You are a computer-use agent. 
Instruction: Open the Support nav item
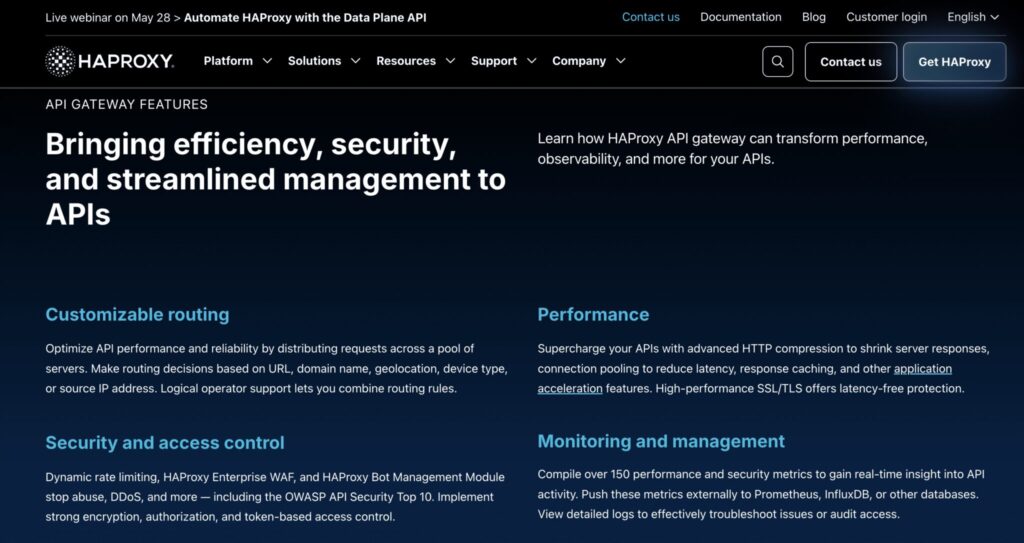pyautogui.click(x=494, y=61)
